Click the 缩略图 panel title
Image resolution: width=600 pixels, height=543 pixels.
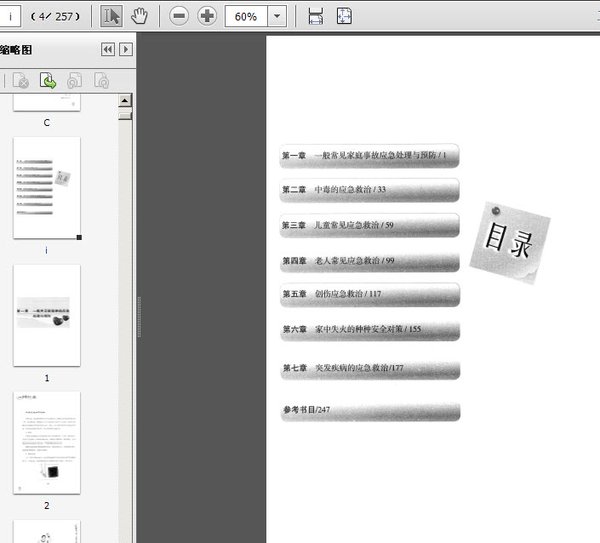[16, 50]
